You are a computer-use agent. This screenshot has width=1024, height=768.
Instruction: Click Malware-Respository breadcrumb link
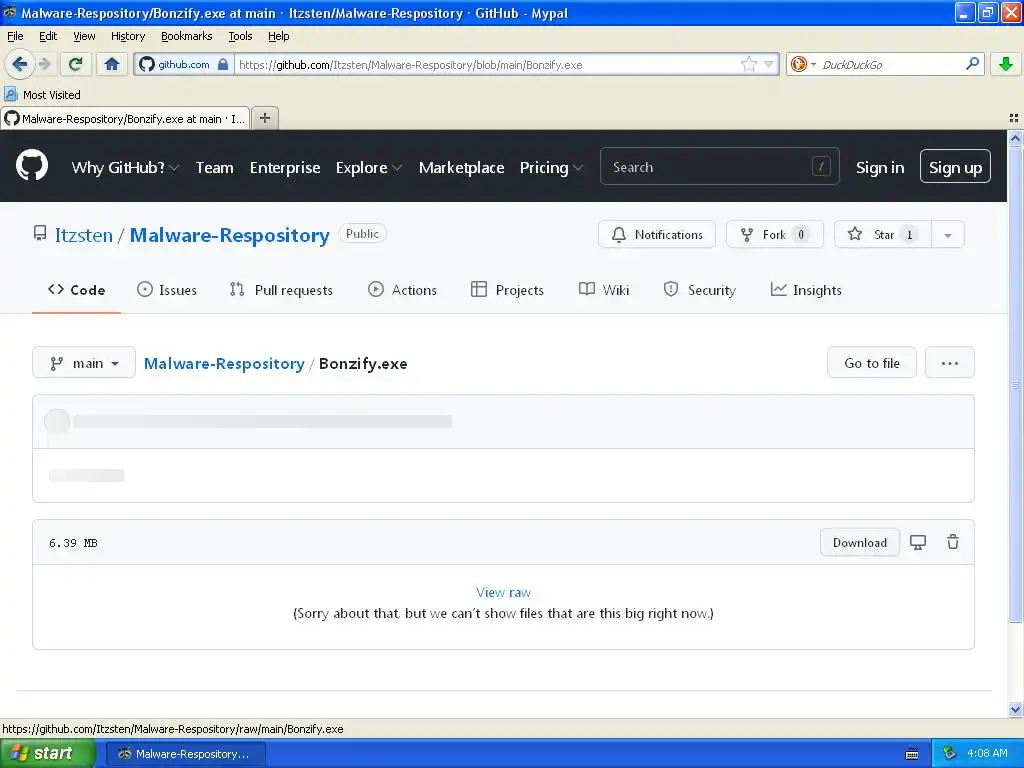pos(224,364)
